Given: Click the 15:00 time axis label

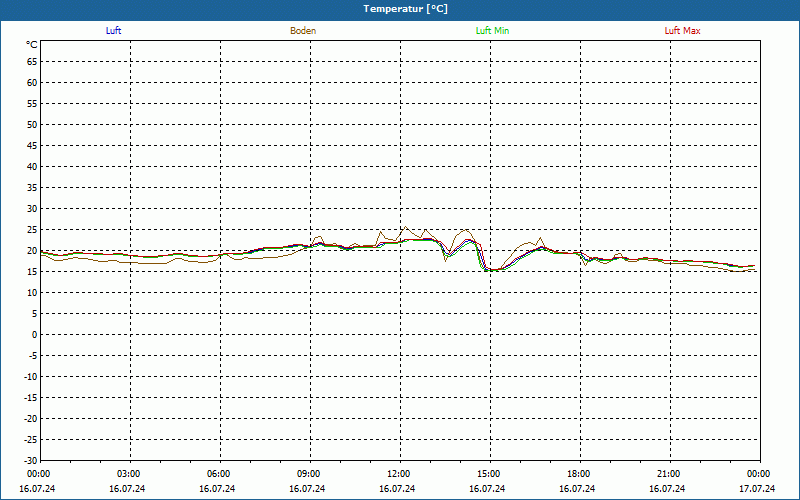Looking at the screenshot, I should (x=488, y=474).
